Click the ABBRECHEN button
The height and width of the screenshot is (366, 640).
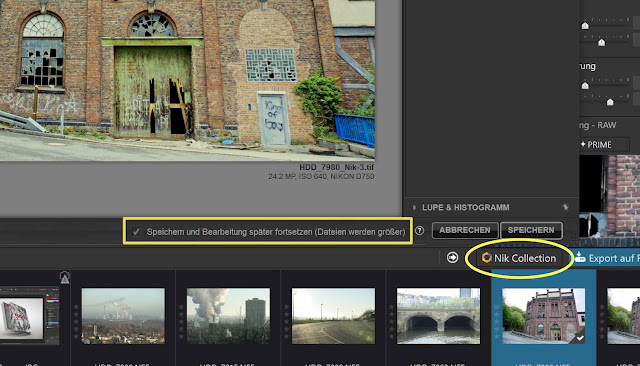(x=465, y=231)
